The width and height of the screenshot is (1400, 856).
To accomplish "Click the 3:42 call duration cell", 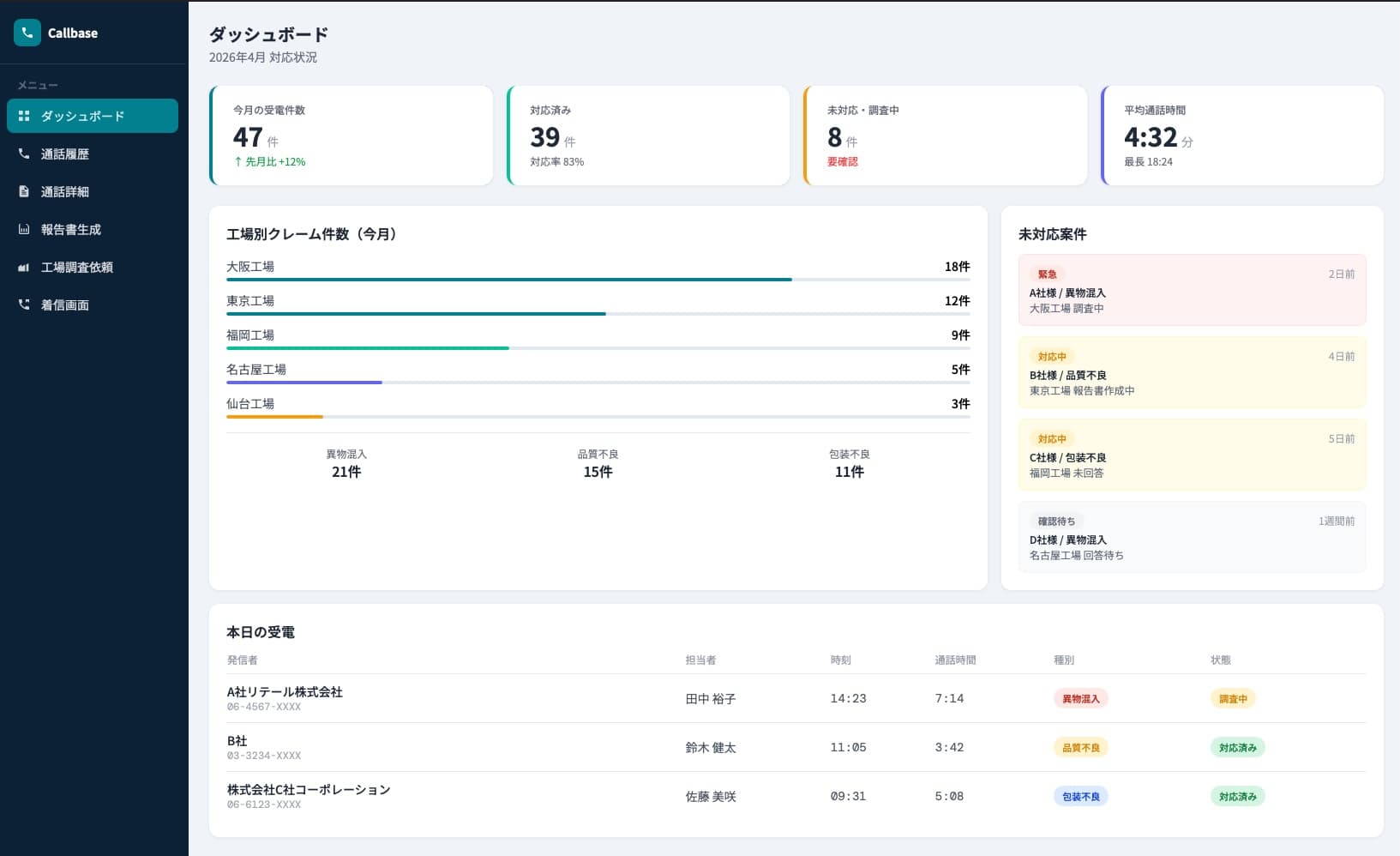I will pyautogui.click(x=949, y=748).
